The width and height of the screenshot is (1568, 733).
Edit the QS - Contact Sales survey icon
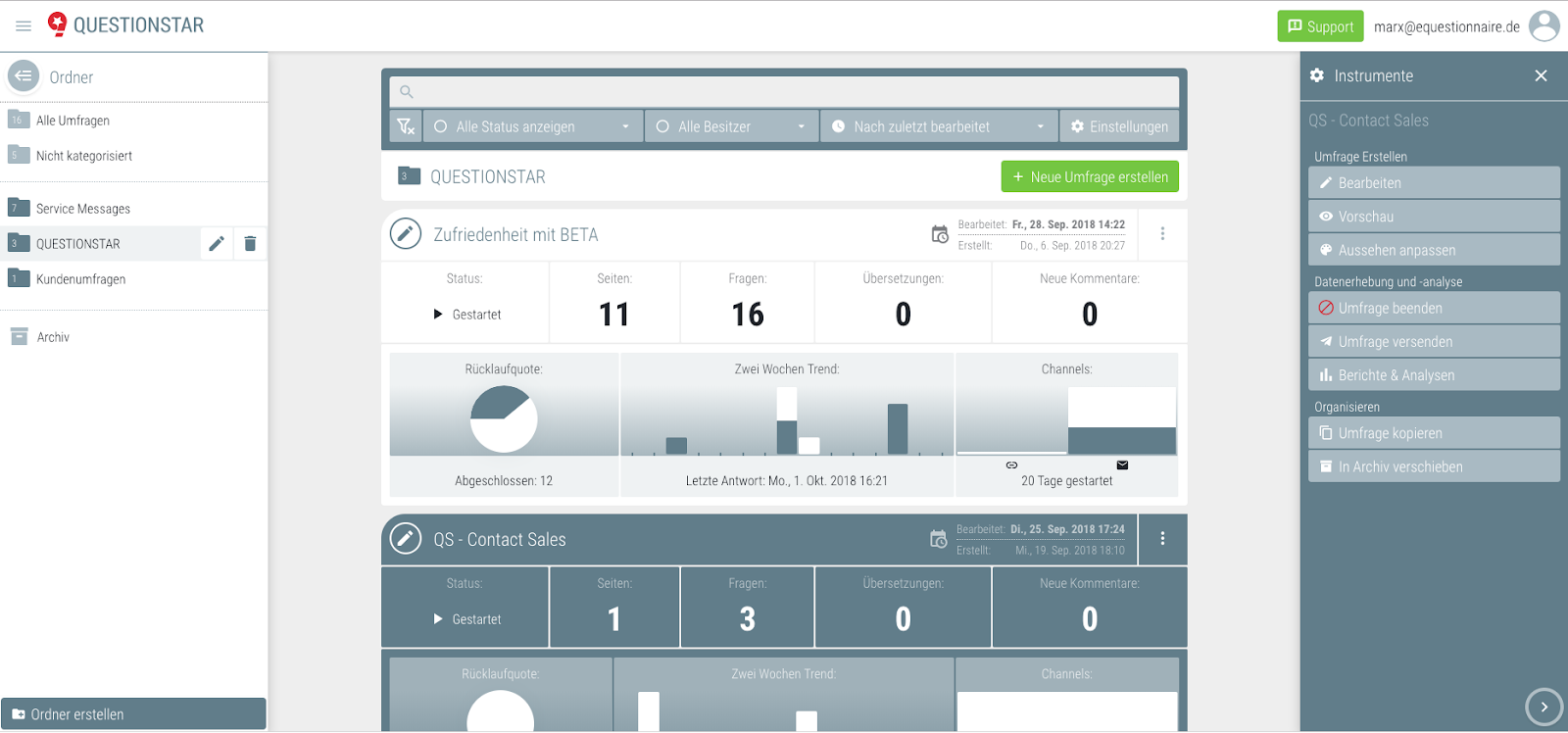406,538
